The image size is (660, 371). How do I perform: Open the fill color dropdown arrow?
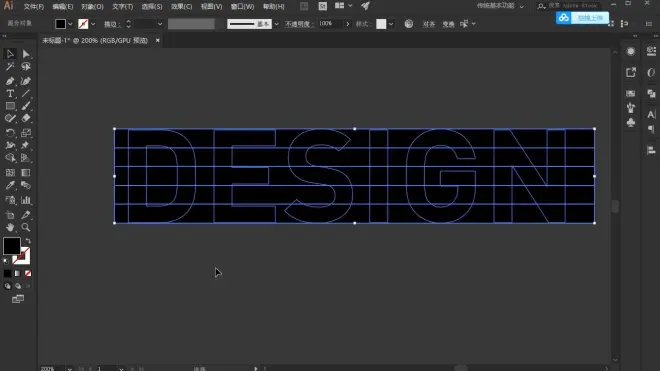[x=70, y=24]
